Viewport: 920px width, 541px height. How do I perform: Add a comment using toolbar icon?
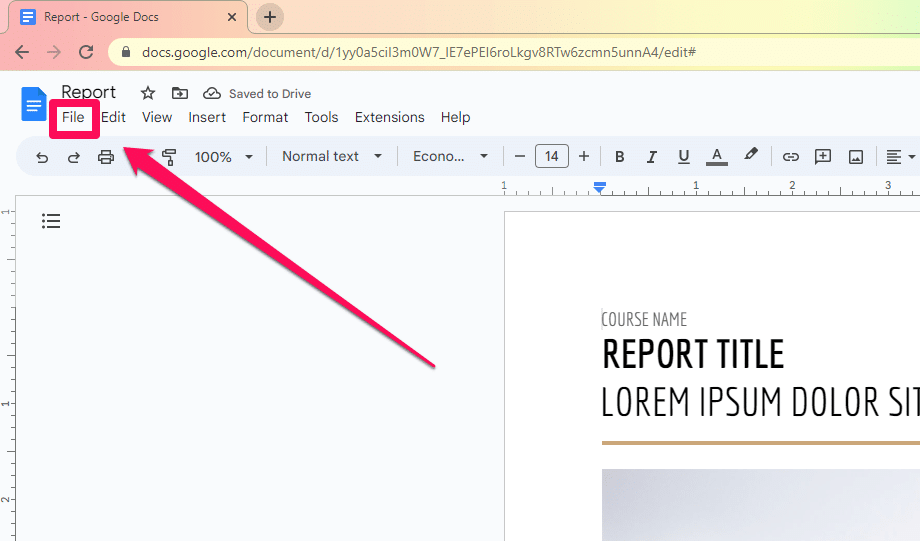point(823,157)
